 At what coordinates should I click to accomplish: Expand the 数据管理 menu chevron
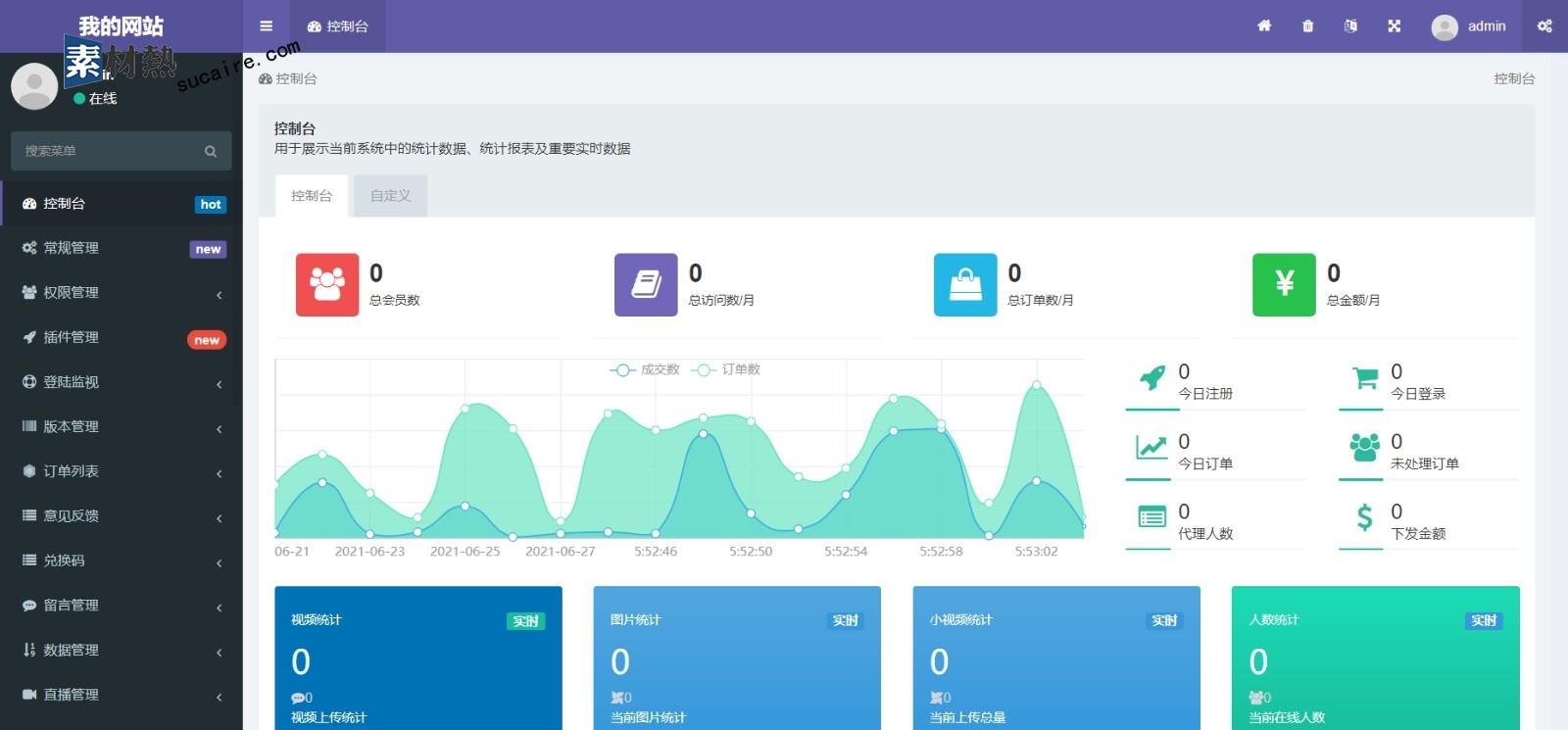pyautogui.click(x=220, y=652)
